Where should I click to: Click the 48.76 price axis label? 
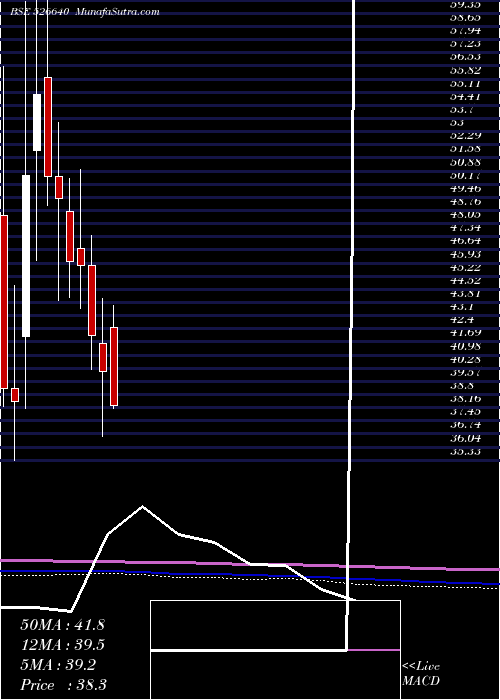(x=465, y=202)
